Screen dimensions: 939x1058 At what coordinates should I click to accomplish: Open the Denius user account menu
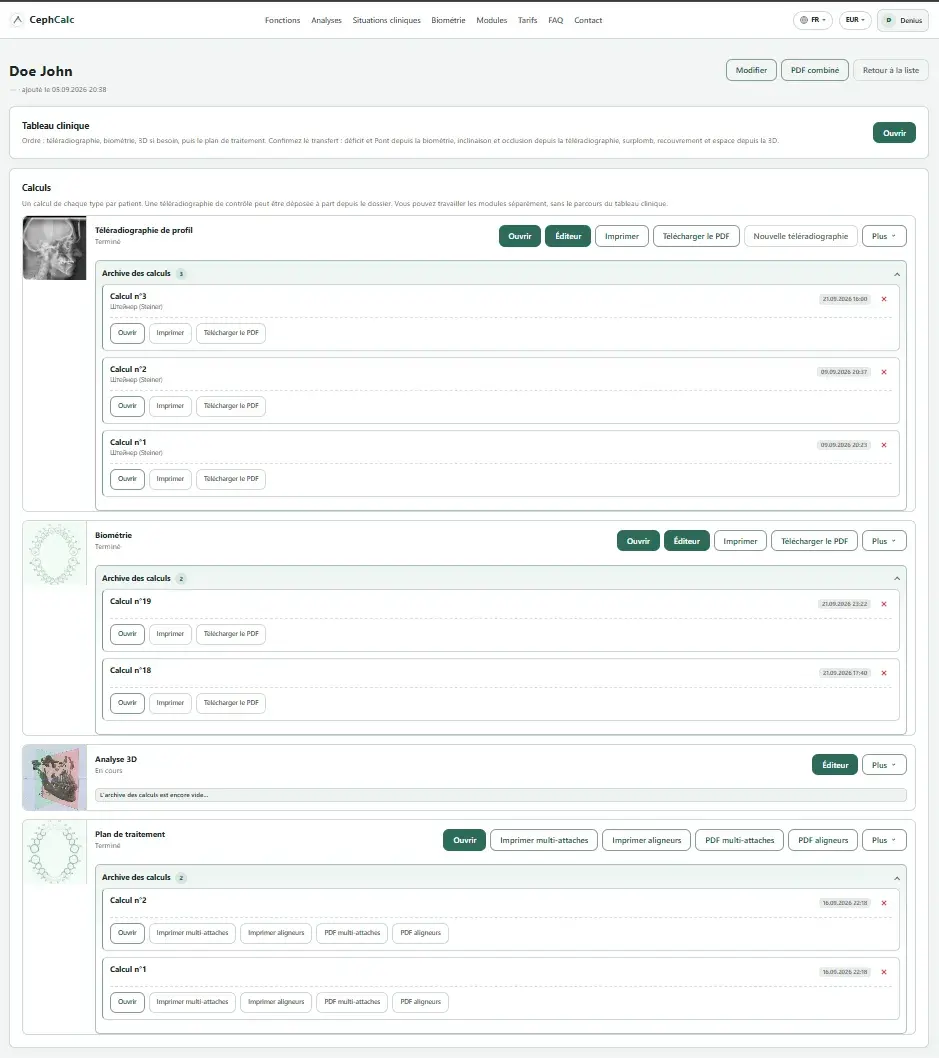point(903,20)
